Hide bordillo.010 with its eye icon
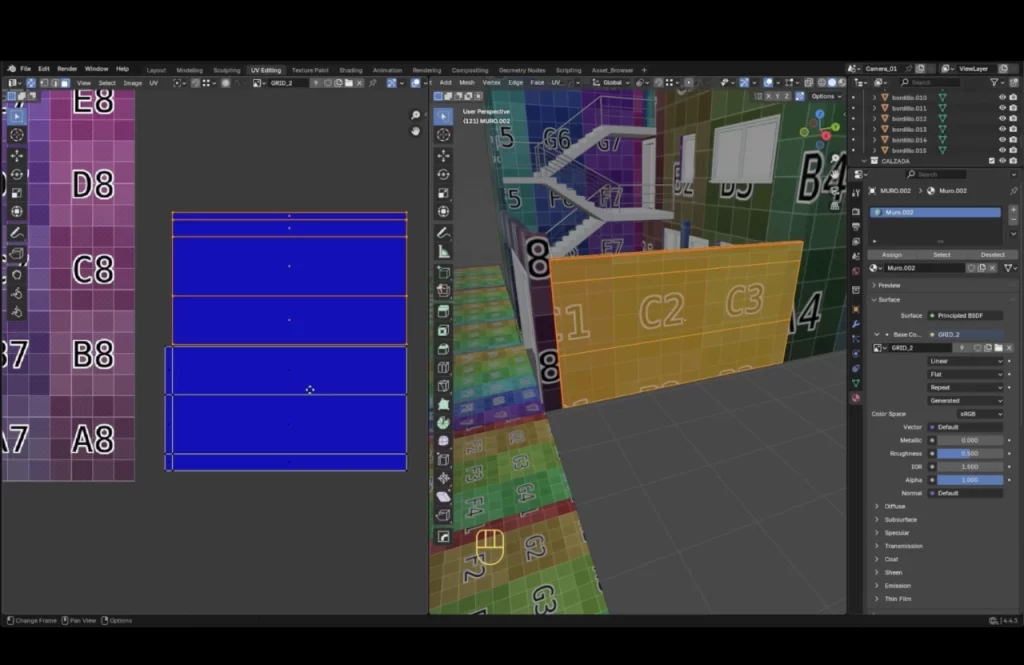Image resolution: width=1024 pixels, height=665 pixels. tap(1002, 98)
